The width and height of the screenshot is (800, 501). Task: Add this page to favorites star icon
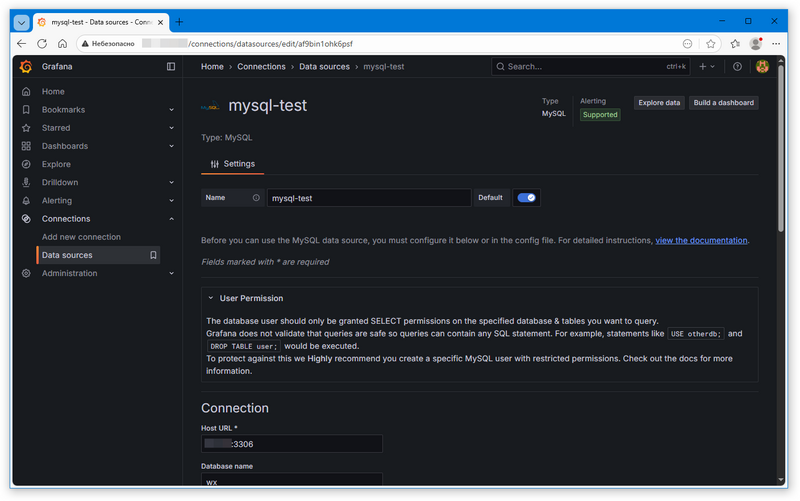[711, 44]
